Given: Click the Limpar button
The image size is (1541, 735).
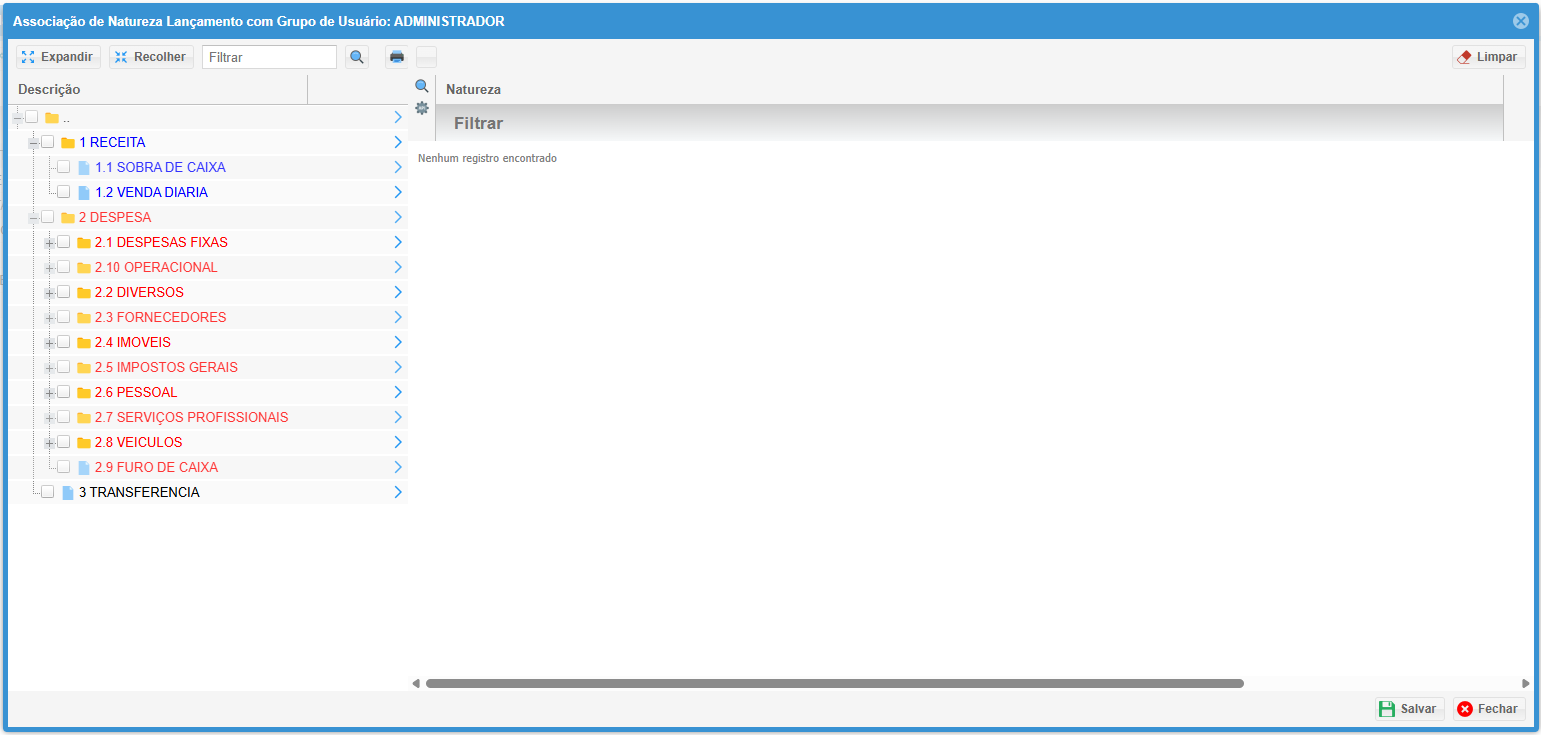Looking at the screenshot, I should coord(1488,57).
